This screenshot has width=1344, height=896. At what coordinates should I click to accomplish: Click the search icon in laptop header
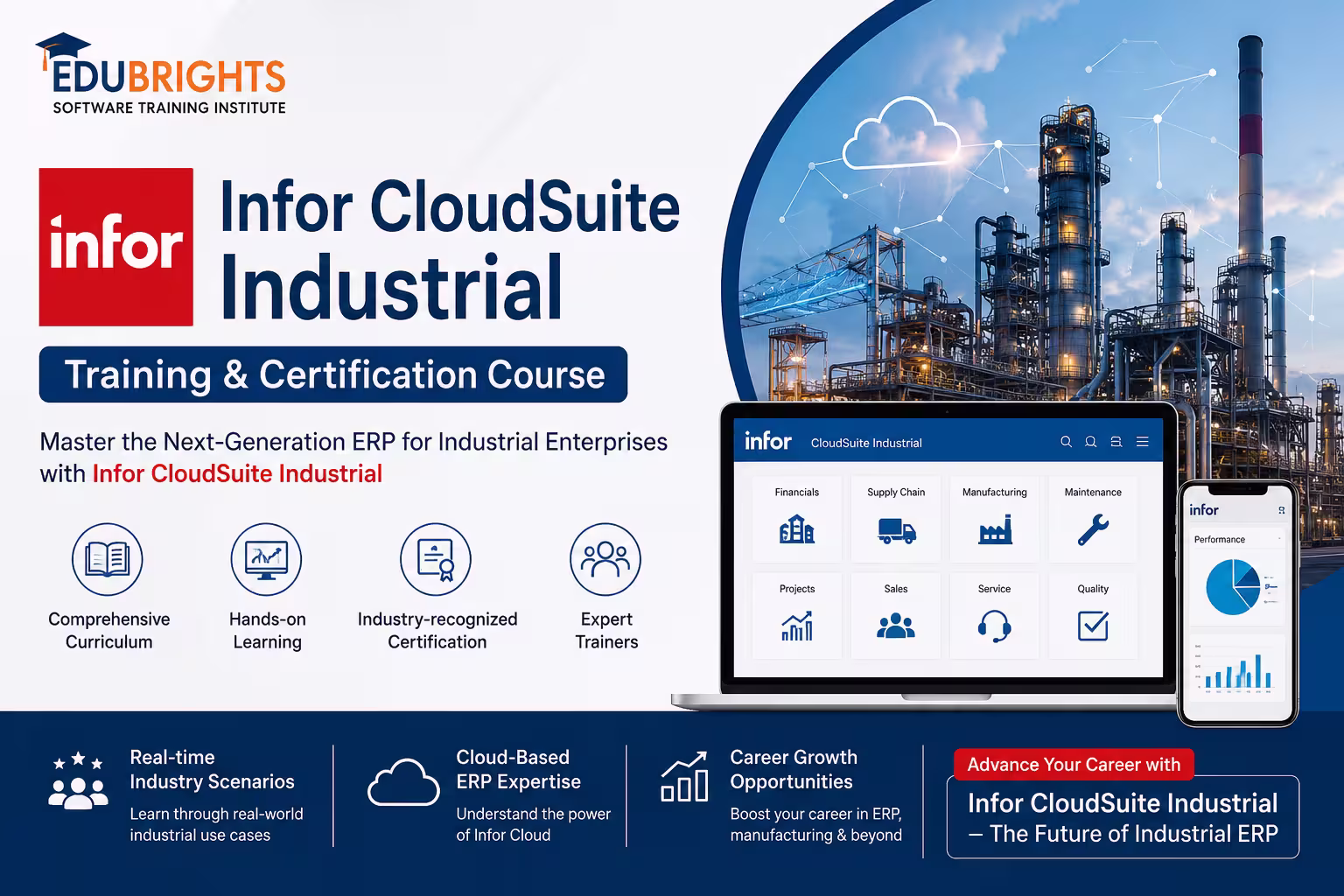tap(1066, 442)
